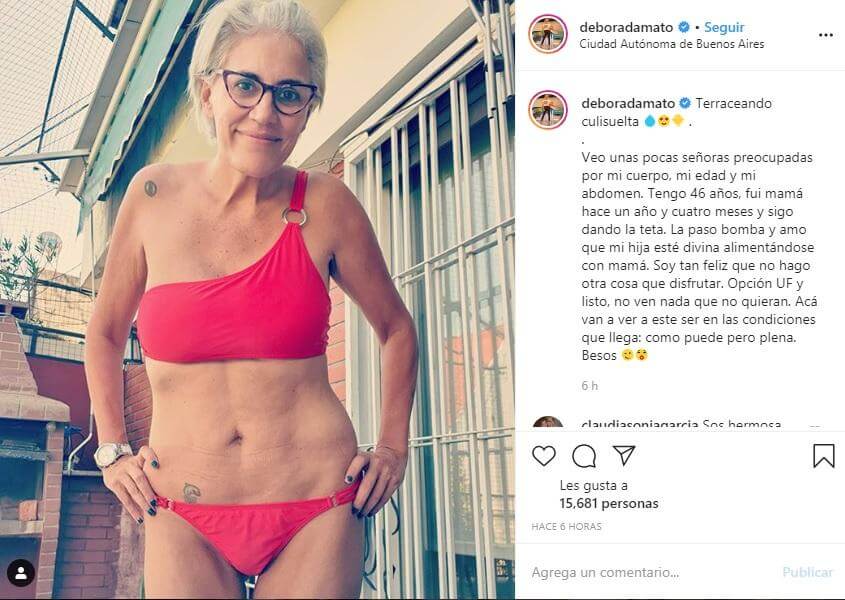Open Ciudad Autónoma de Buenos Aires location
The image size is (845, 600).
pos(671,44)
